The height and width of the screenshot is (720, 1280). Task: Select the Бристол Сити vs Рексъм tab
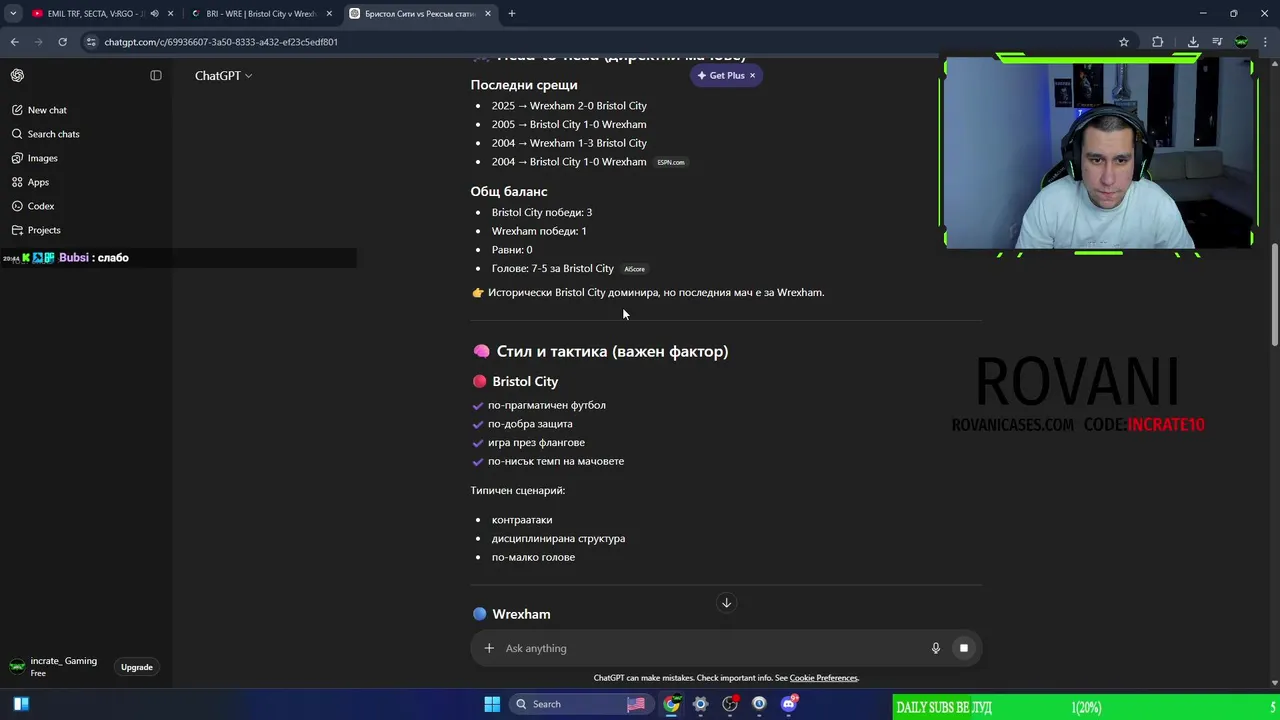(x=420, y=14)
